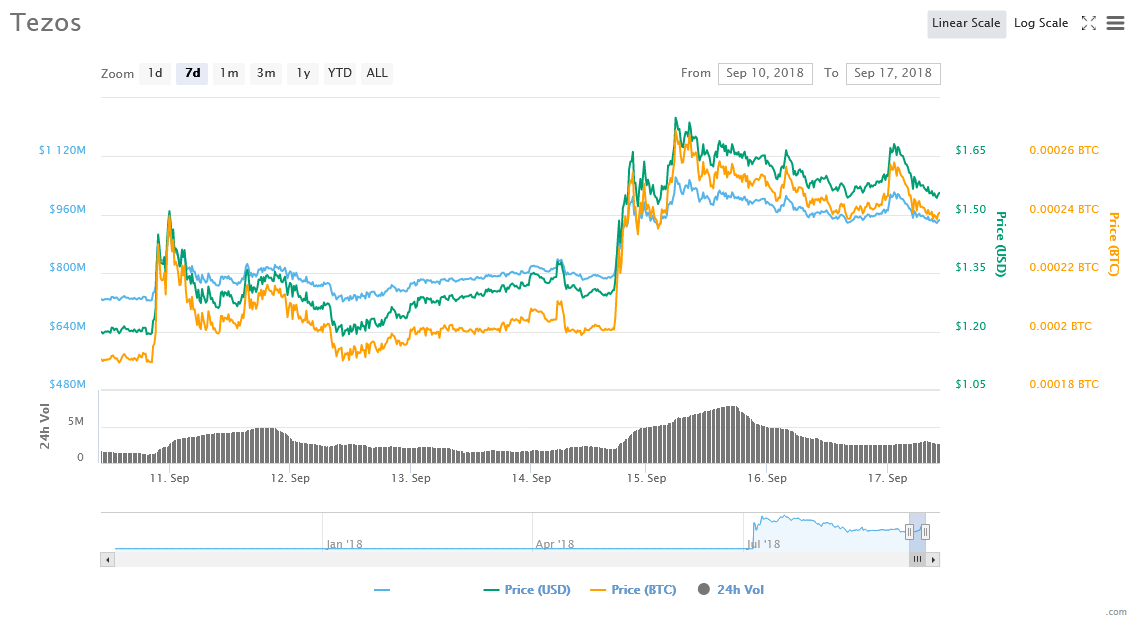Click the $640M market cap label
This screenshot has height=620, width=1137.
[67, 327]
